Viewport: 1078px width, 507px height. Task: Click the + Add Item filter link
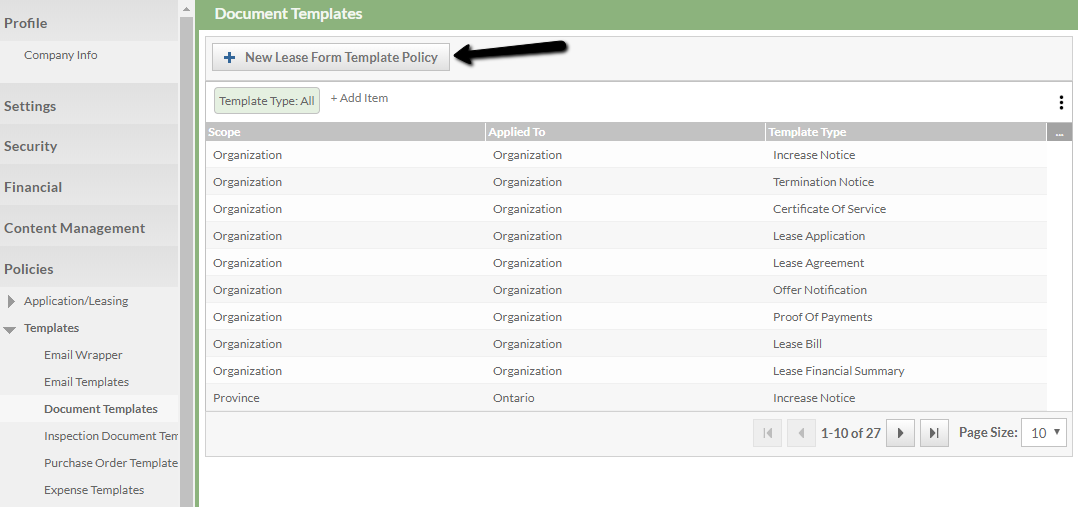pyautogui.click(x=359, y=98)
